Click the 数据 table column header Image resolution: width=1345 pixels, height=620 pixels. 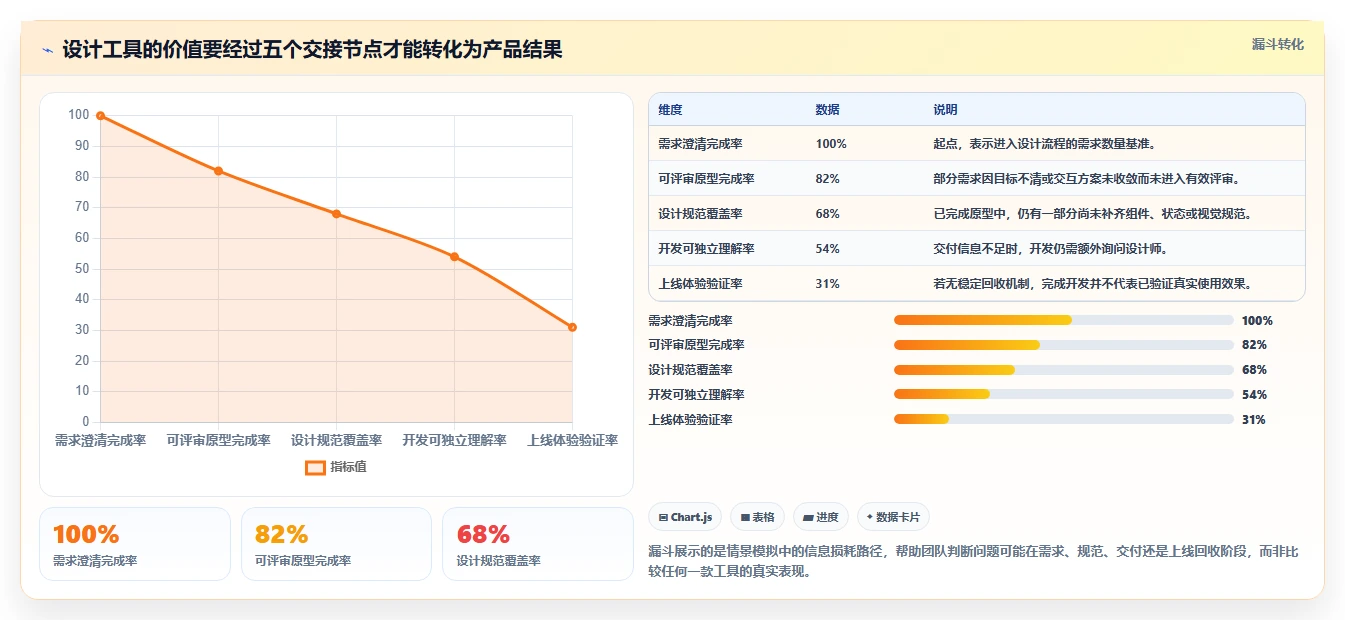click(827, 110)
